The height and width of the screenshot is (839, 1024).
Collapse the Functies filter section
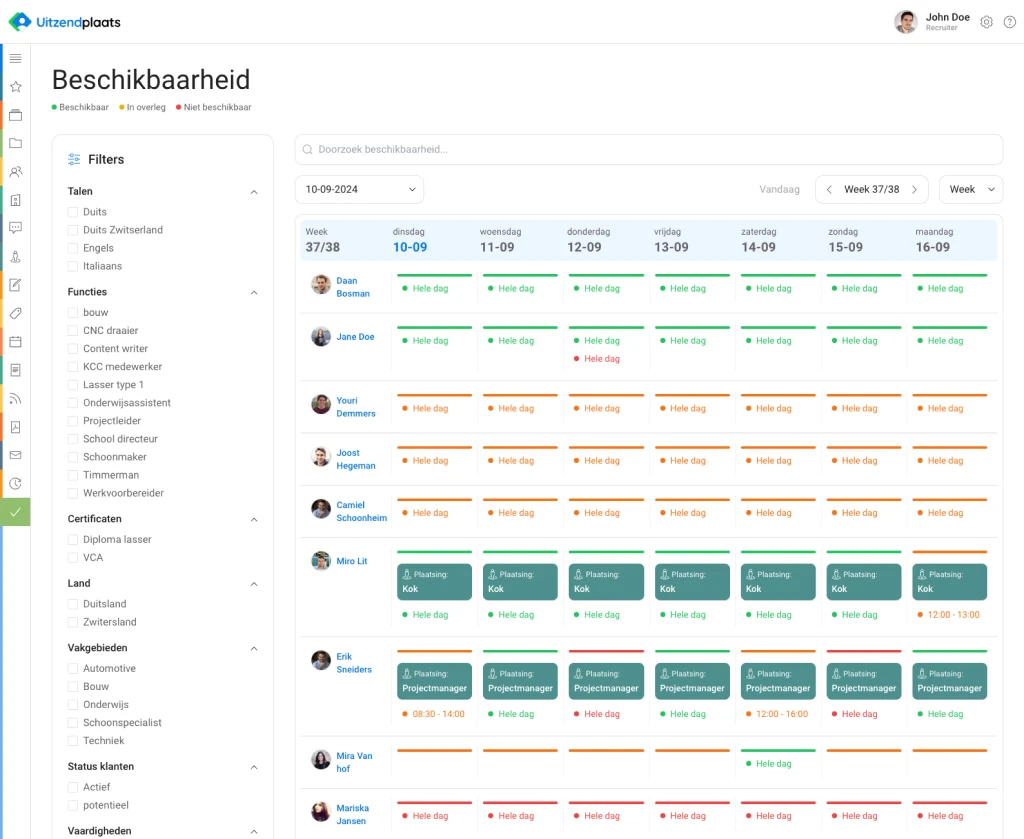[x=254, y=293]
